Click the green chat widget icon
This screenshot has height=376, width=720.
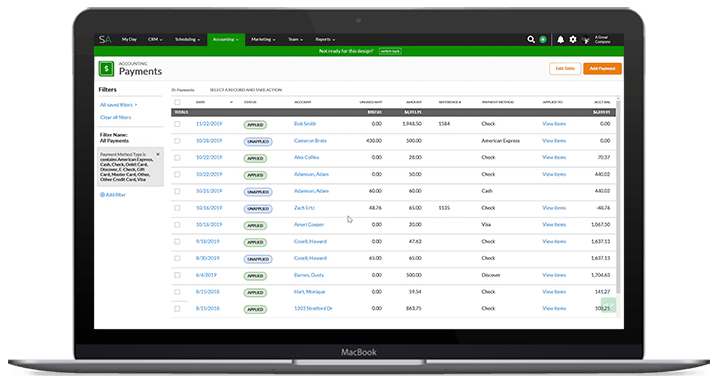pyautogui.click(x=608, y=305)
